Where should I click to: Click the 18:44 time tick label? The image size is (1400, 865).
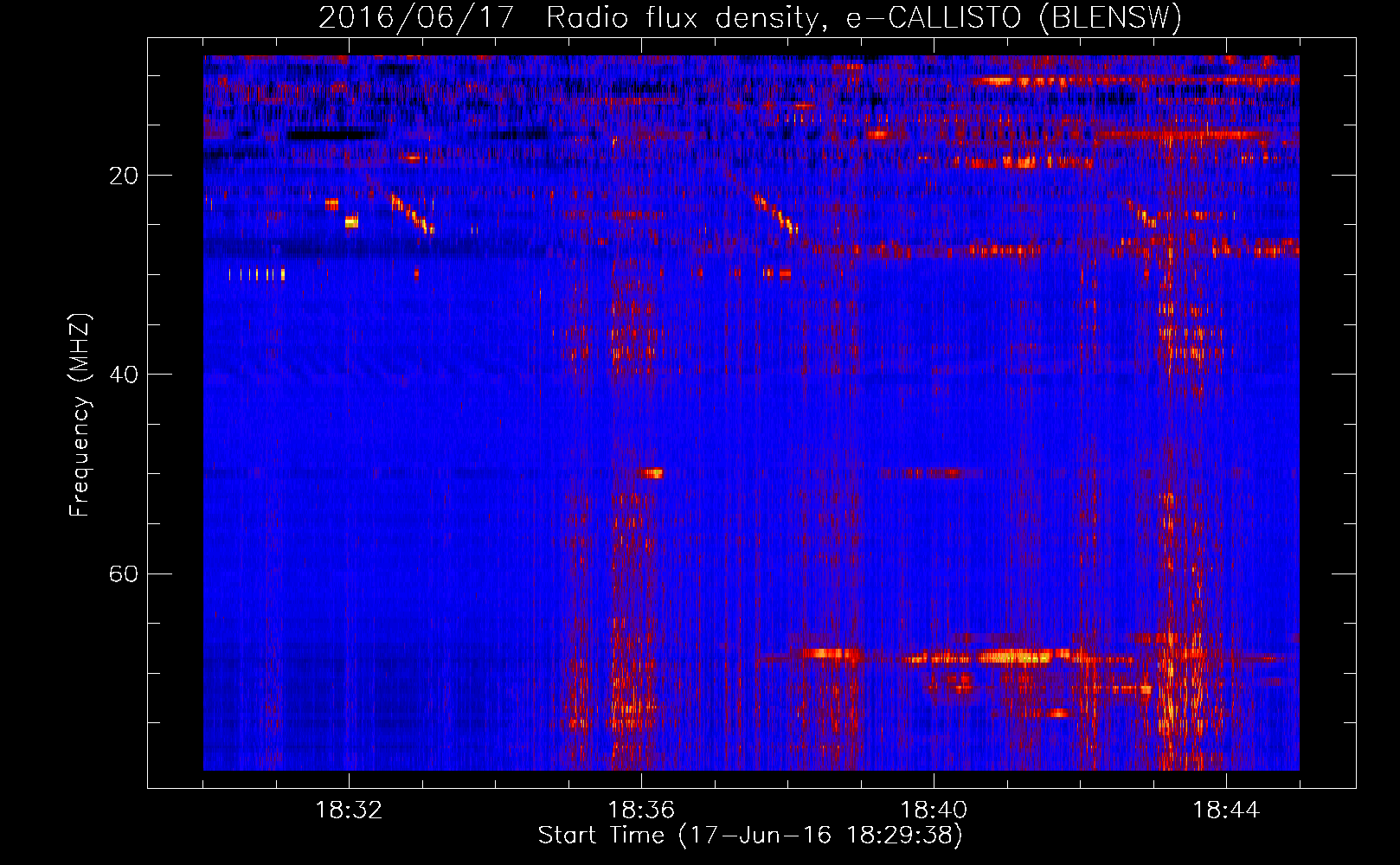pos(1226,811)
